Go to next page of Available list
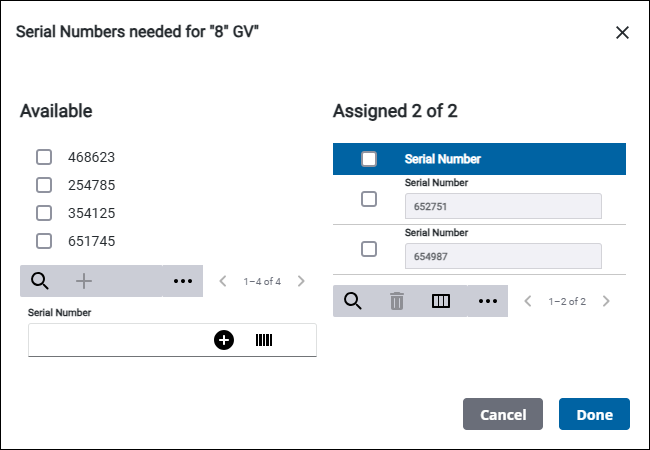This screenshot has height=450, width=650. [x=301, y=282]
